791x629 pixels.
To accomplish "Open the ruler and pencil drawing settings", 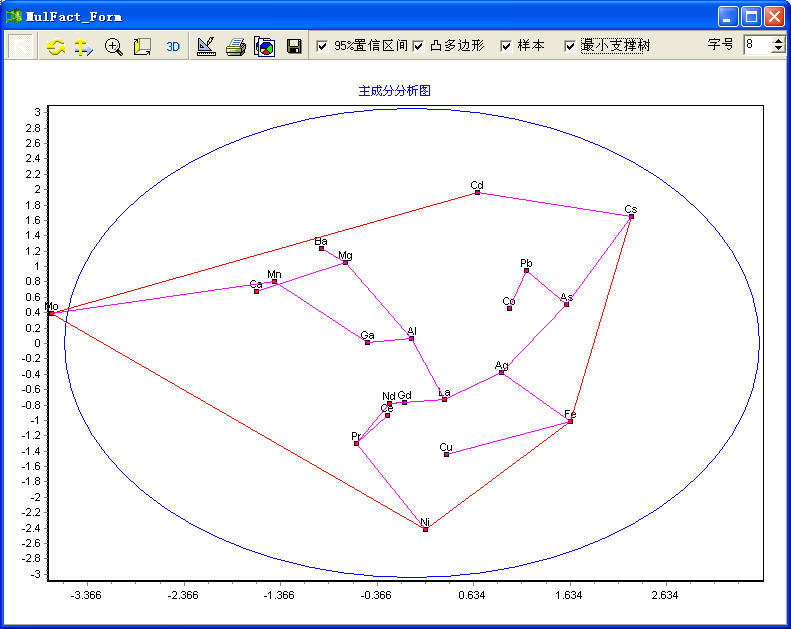I will [x=206, y=47].
